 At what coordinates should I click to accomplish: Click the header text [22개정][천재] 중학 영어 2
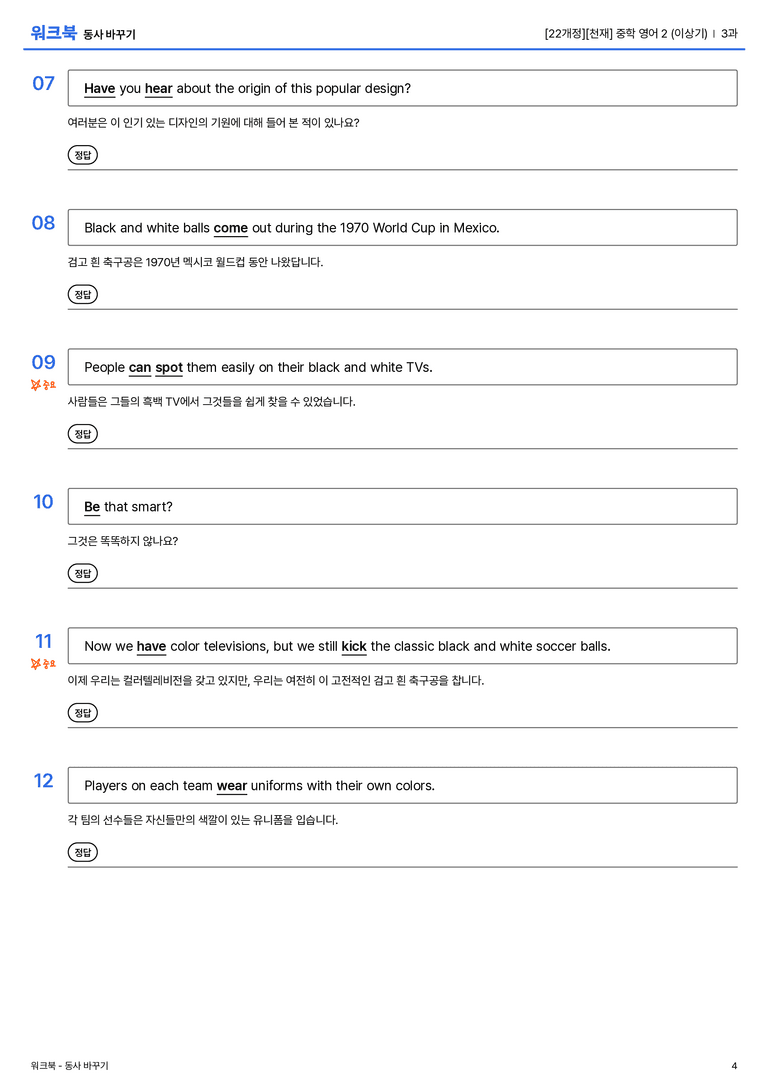coord(606,33)
